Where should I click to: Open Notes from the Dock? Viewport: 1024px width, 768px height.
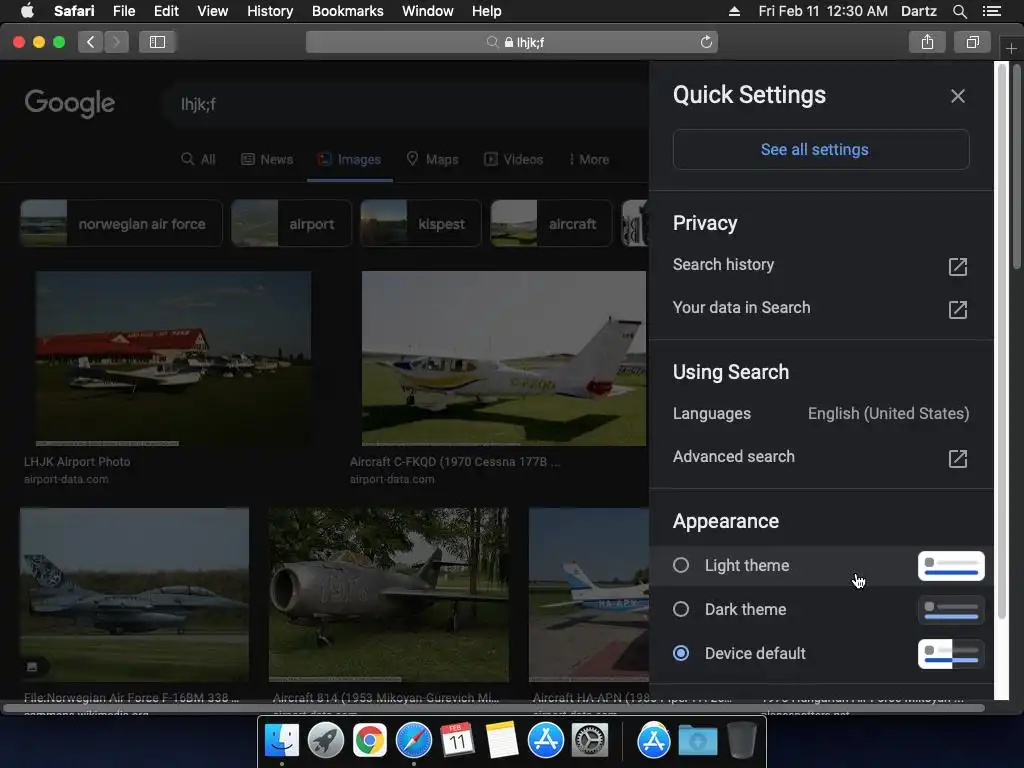pyautogui.click(x=502, y=741)
